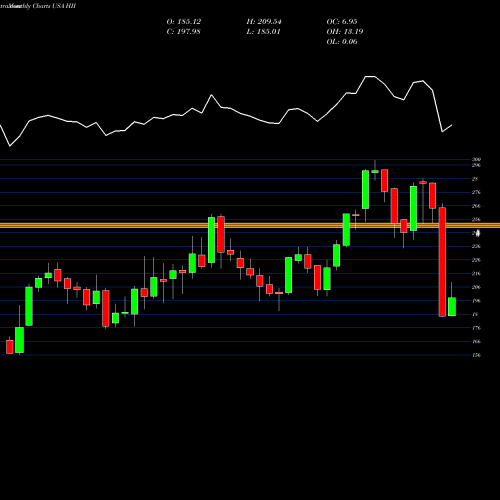Select the last green candlestick
Image resolution: width=500 pixels, height=500 pixels.
452,306
